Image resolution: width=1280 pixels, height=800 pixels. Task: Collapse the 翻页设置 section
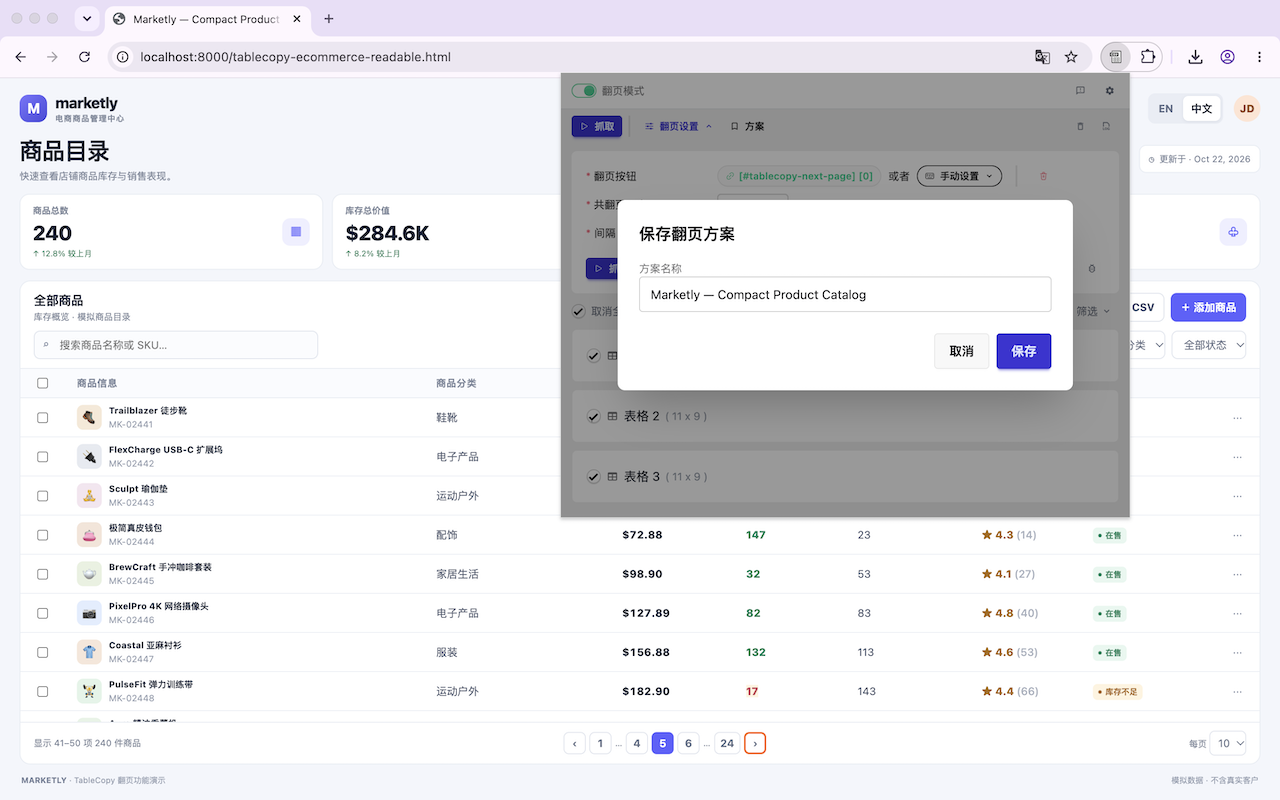click(x=679, y=127)
